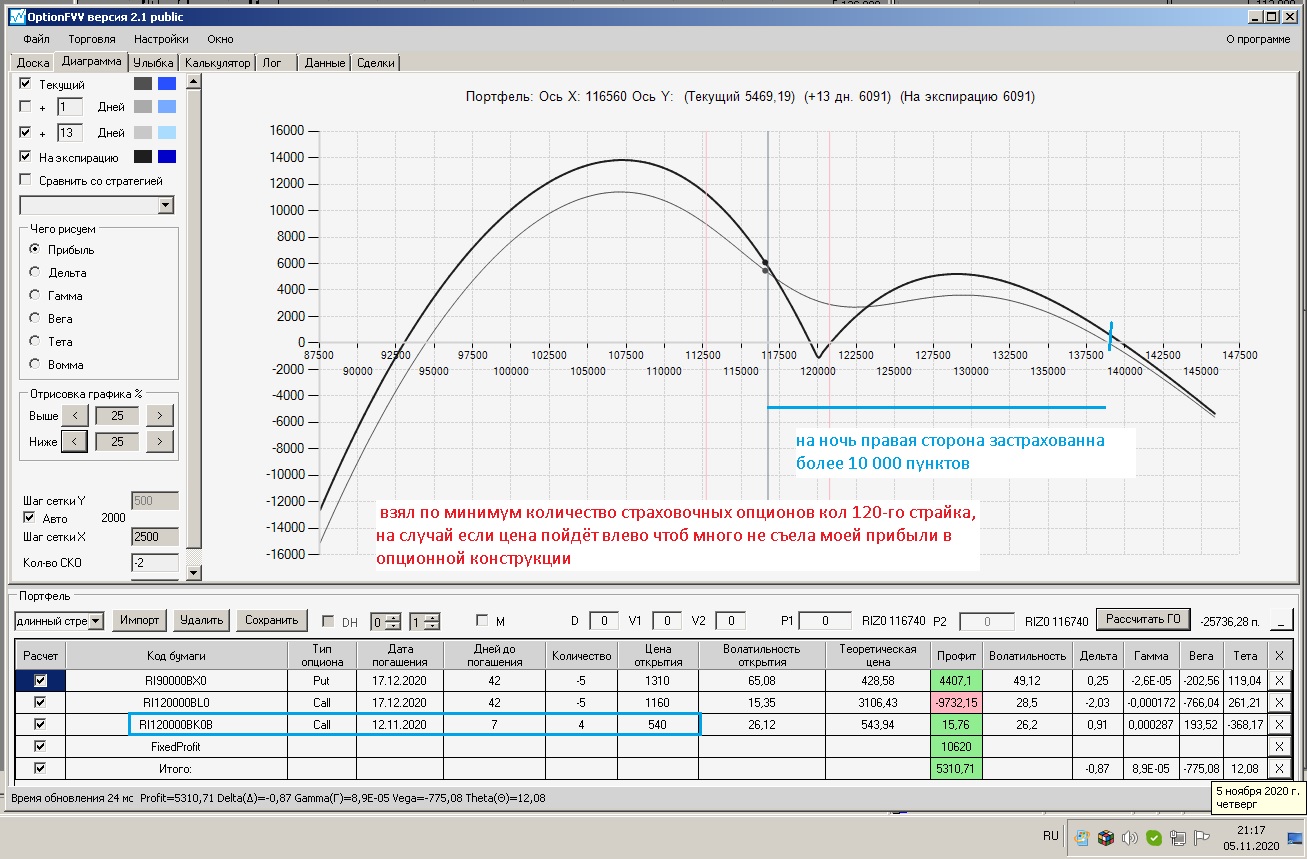This screenshot has width=1307, height=859.
Task: Enable Сравнить со стратегией checkbox
Action: pyautogui.click(x=26, y=181)
